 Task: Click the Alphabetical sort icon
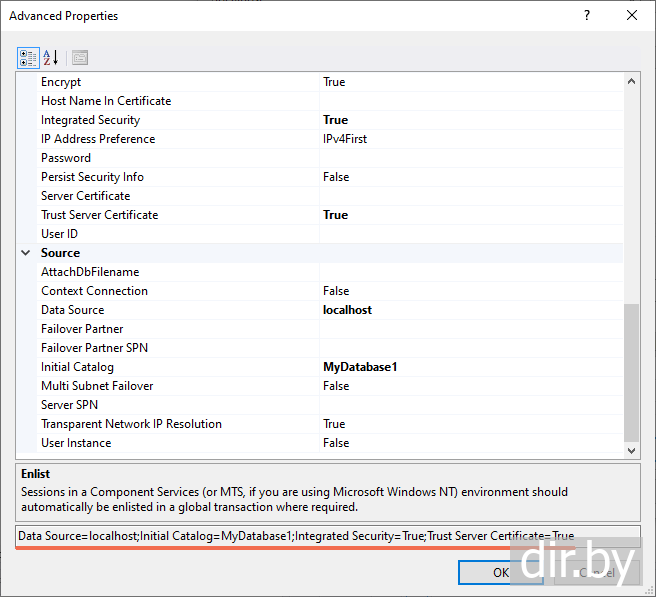click(52, 58)
